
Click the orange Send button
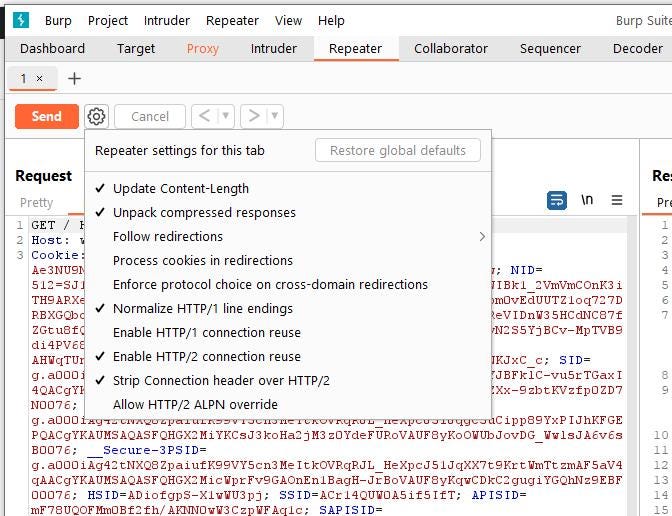[47, 116]
